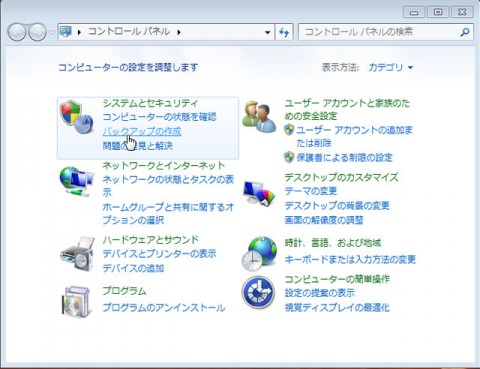Open プログラムのアンインストール link
The width and height of the screenshot is (480, 369).
point(164,307)
